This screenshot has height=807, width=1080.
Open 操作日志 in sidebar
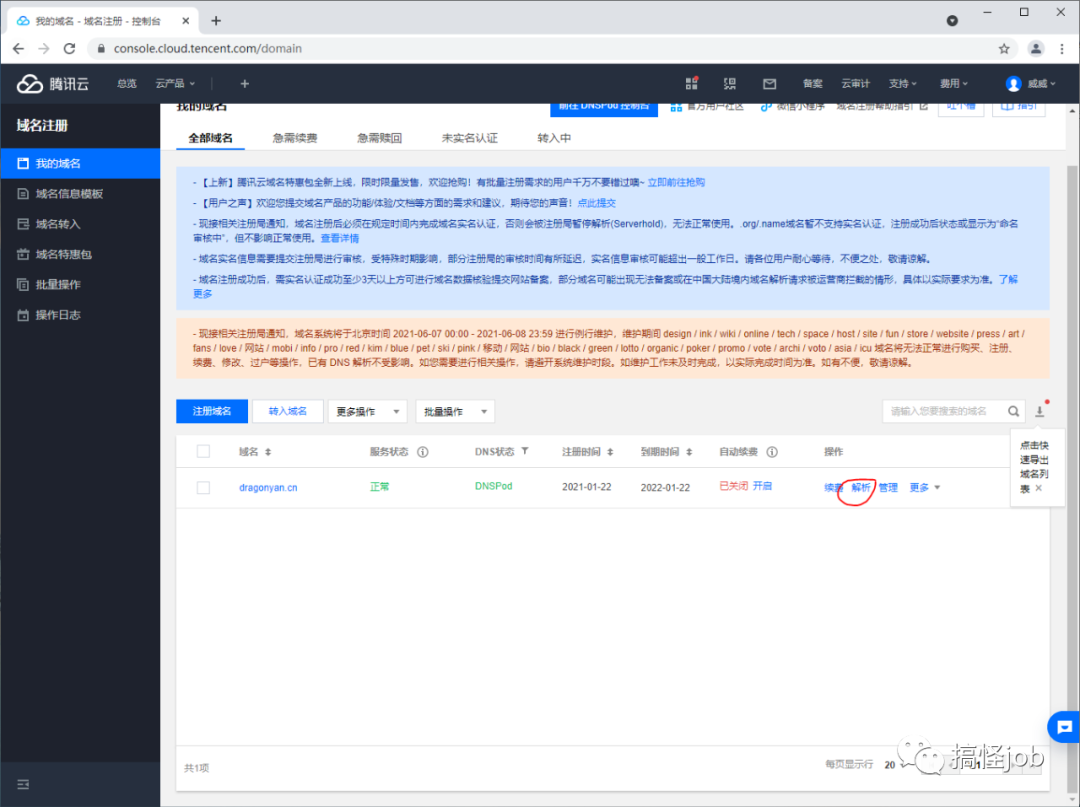[81, 315]
